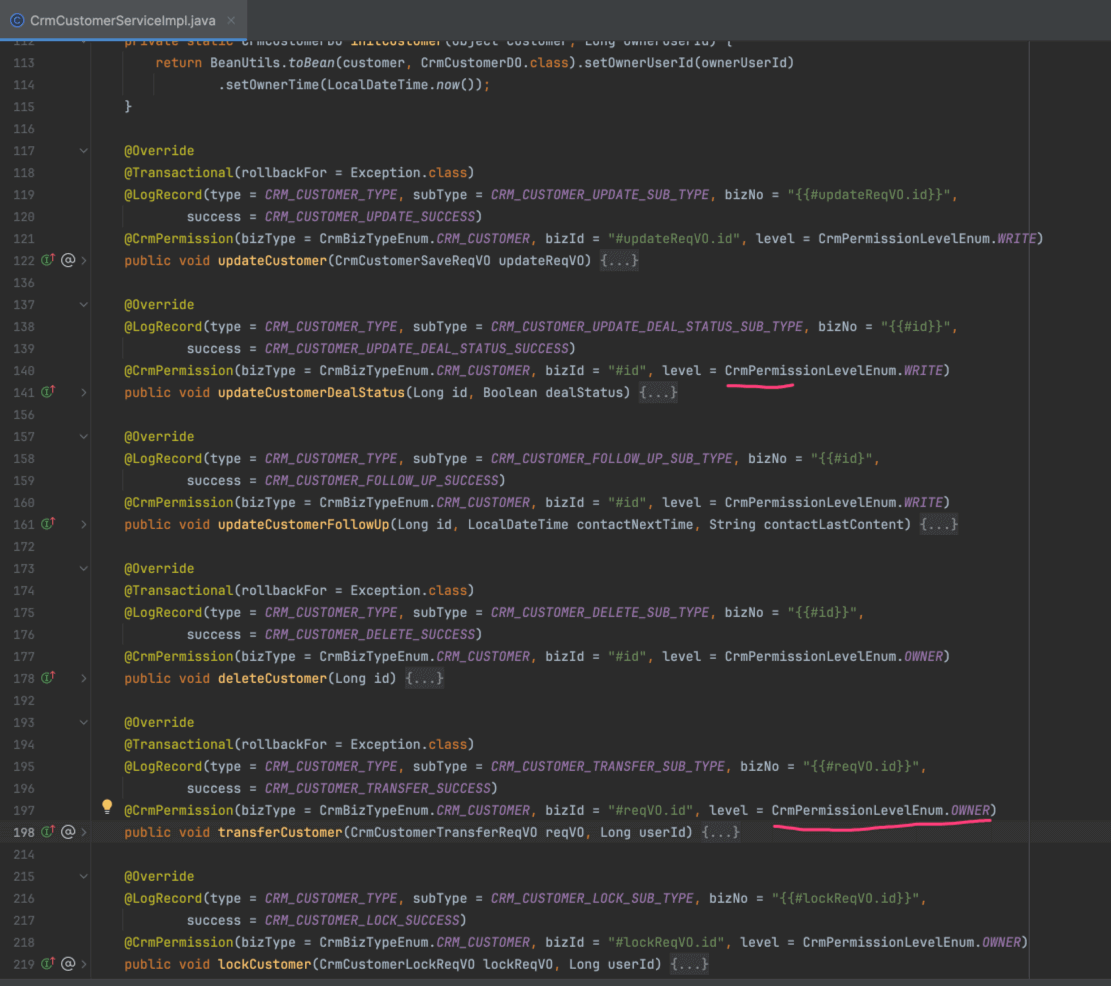
Task: Click implements gutter icon beside deleteCustomer
Action: [47, 679]
